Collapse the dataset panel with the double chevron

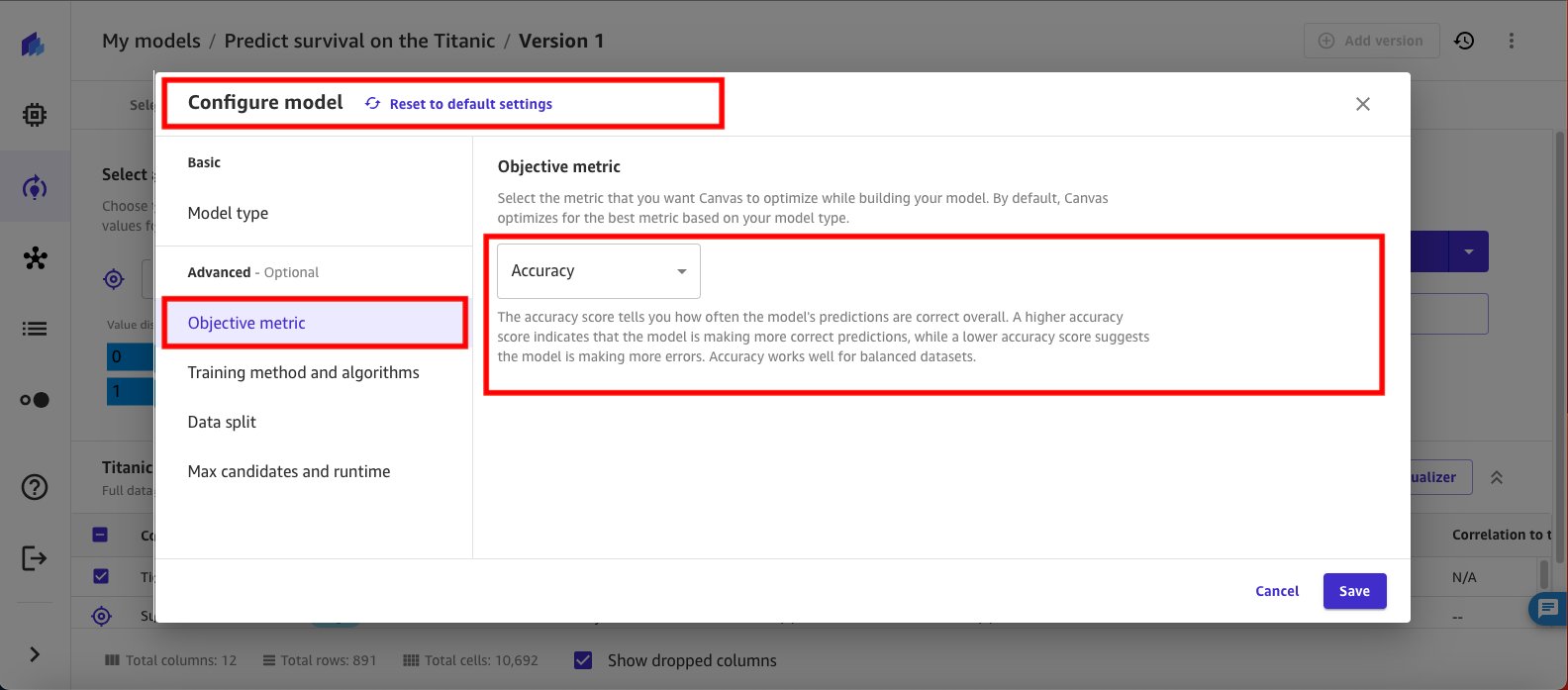[1497, 477]
